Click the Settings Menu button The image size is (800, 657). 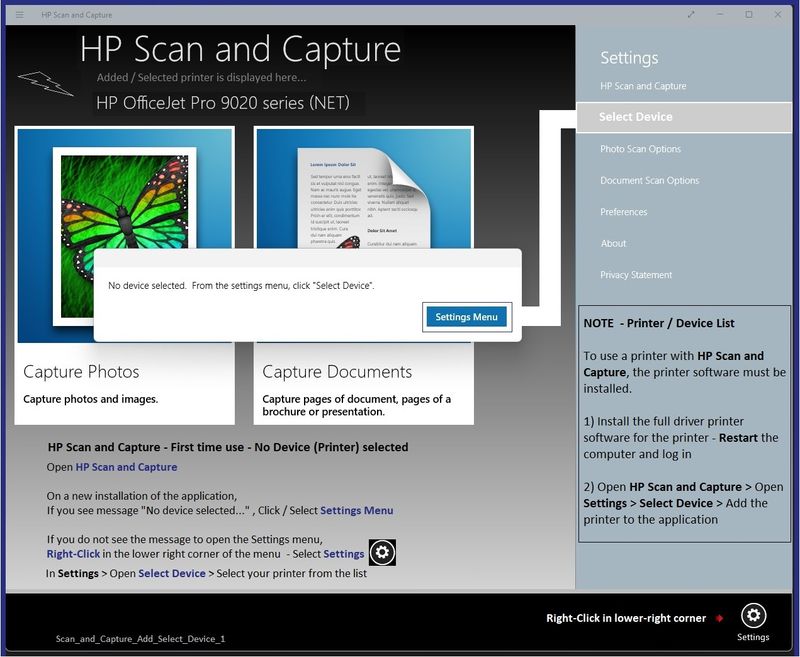pyautogui.click(x=466, y=317)
